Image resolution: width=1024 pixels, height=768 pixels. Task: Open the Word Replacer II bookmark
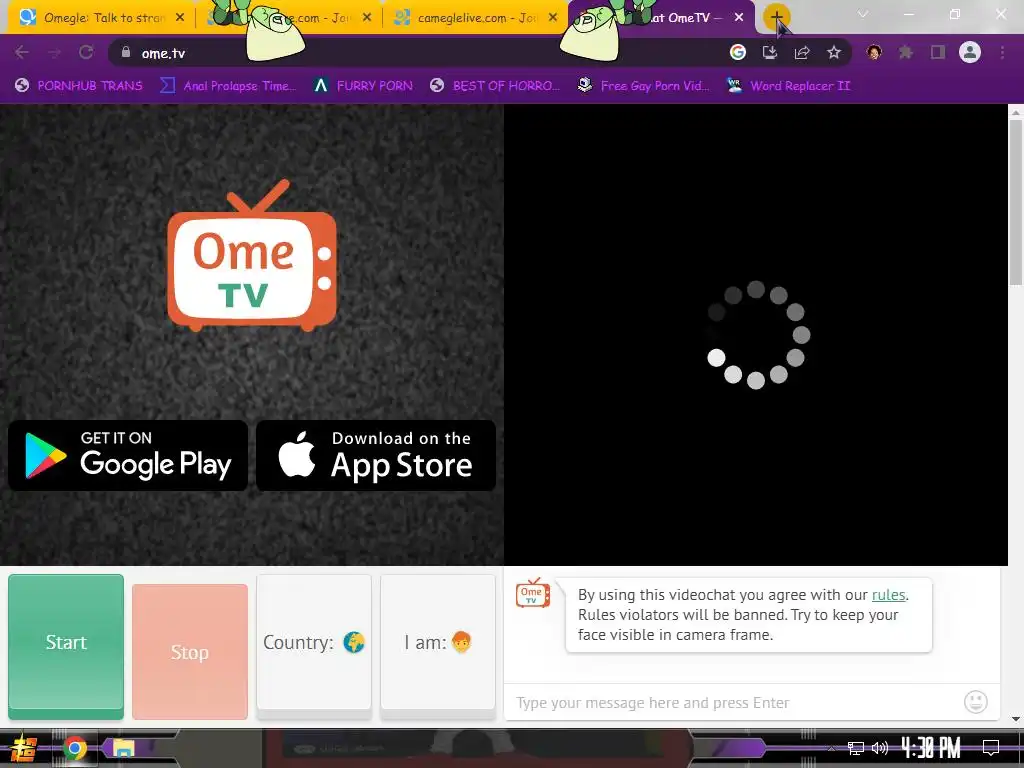coord(789,86)
